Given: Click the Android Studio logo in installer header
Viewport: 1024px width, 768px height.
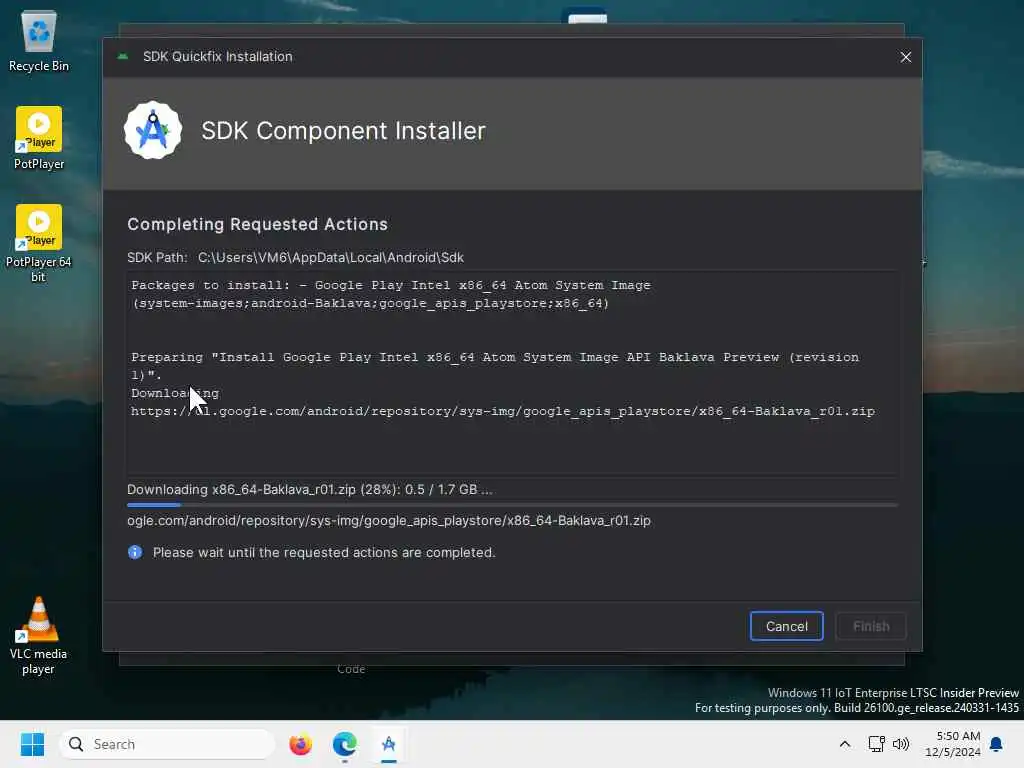Looking at the screenshot, I should [153, 130].
